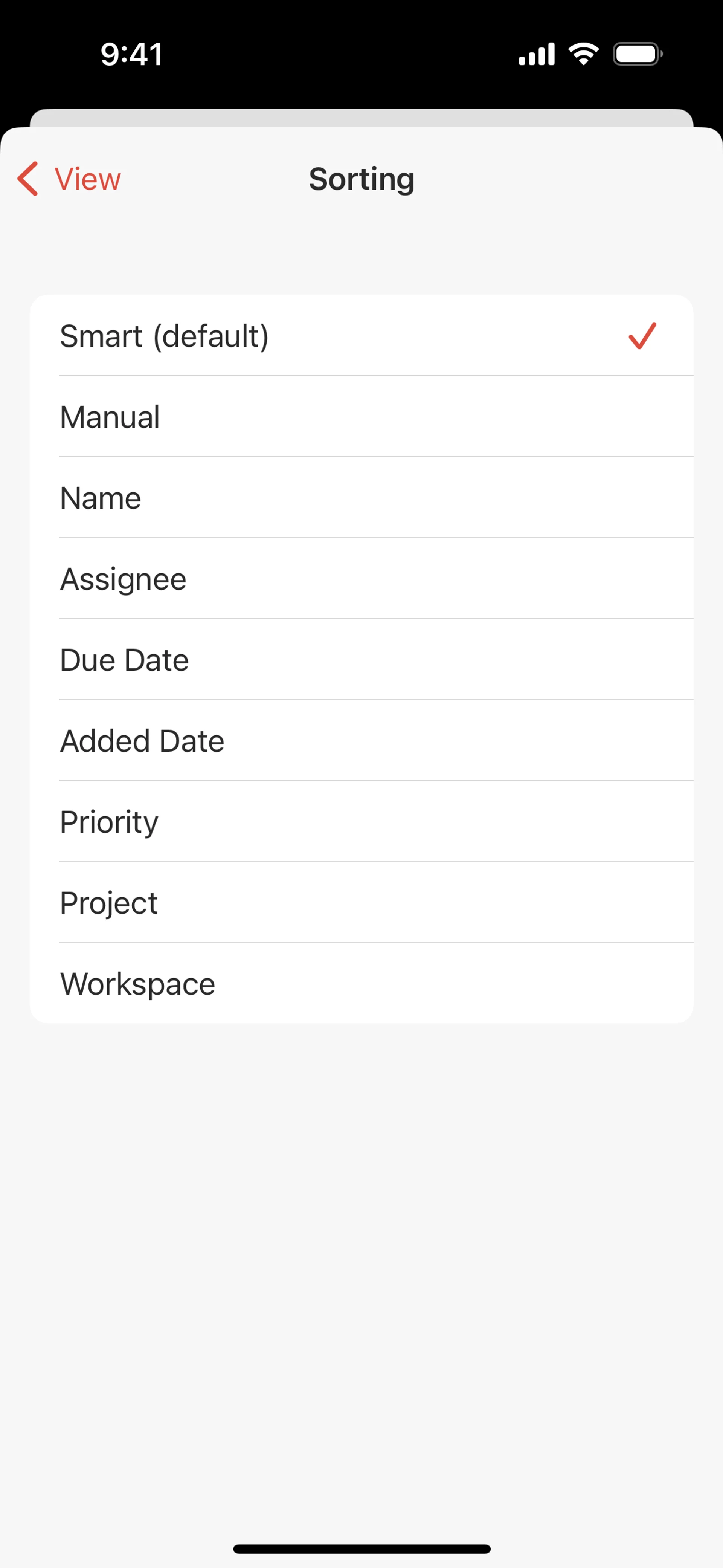This screenshot has height=1568, width=723.
Task: Tap empty area below Workspace option
Action: (x=361, y=1217)
